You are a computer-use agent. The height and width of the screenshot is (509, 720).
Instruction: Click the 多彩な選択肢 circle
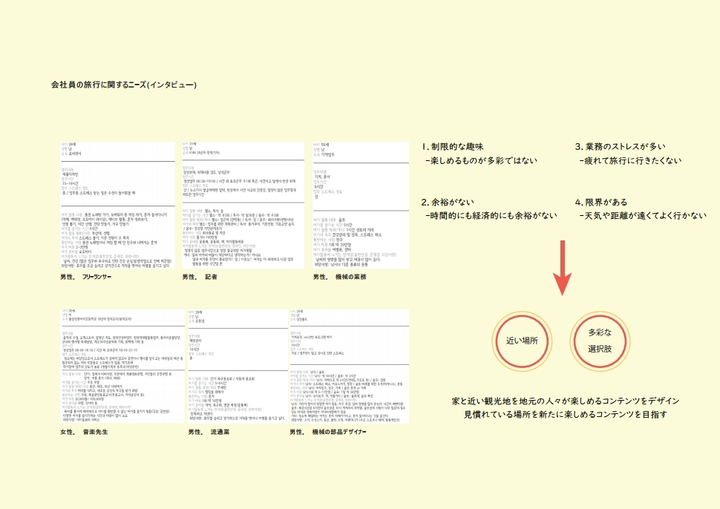pos(600,341)
